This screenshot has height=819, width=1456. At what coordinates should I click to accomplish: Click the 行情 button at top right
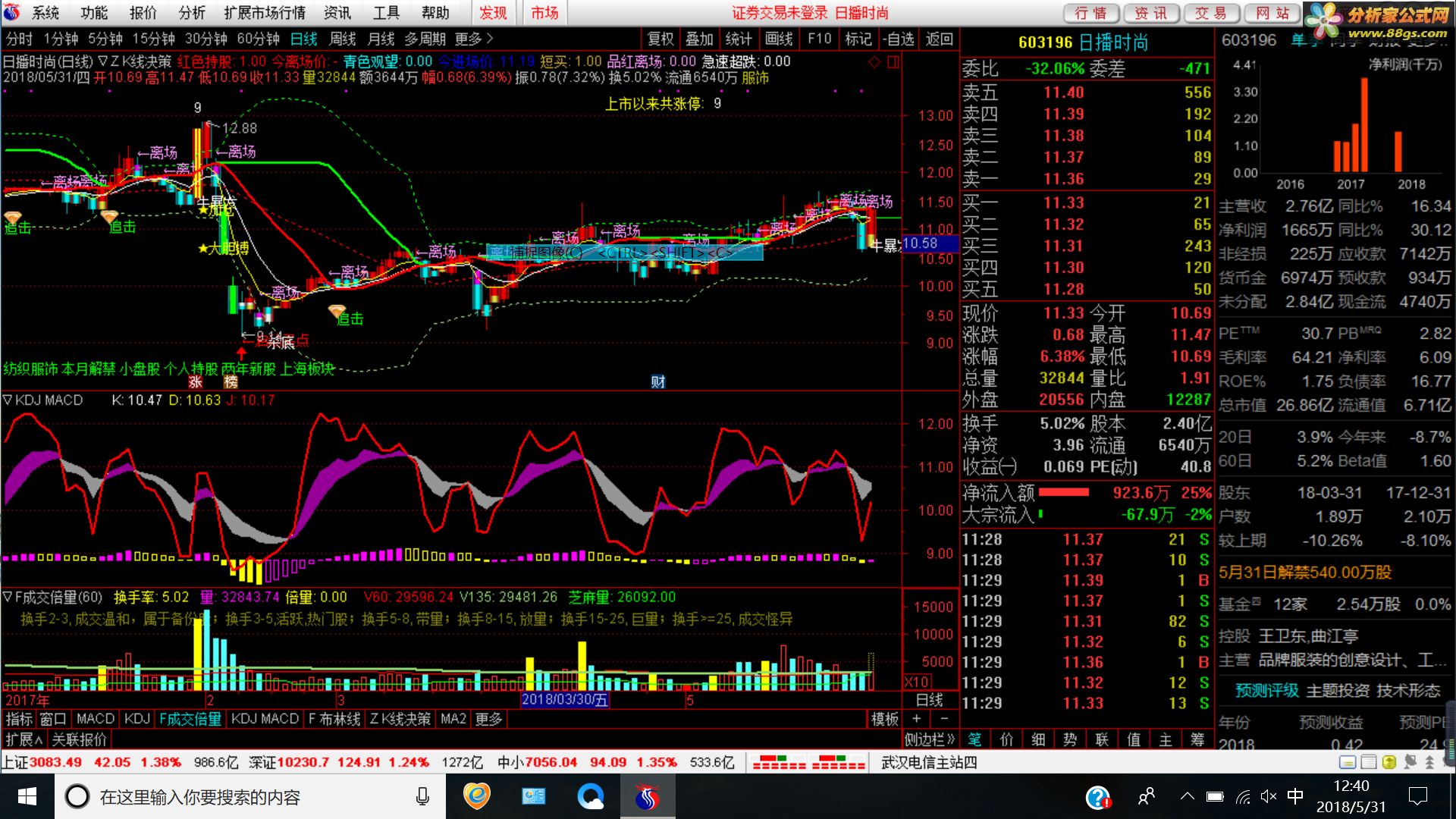1090,13
